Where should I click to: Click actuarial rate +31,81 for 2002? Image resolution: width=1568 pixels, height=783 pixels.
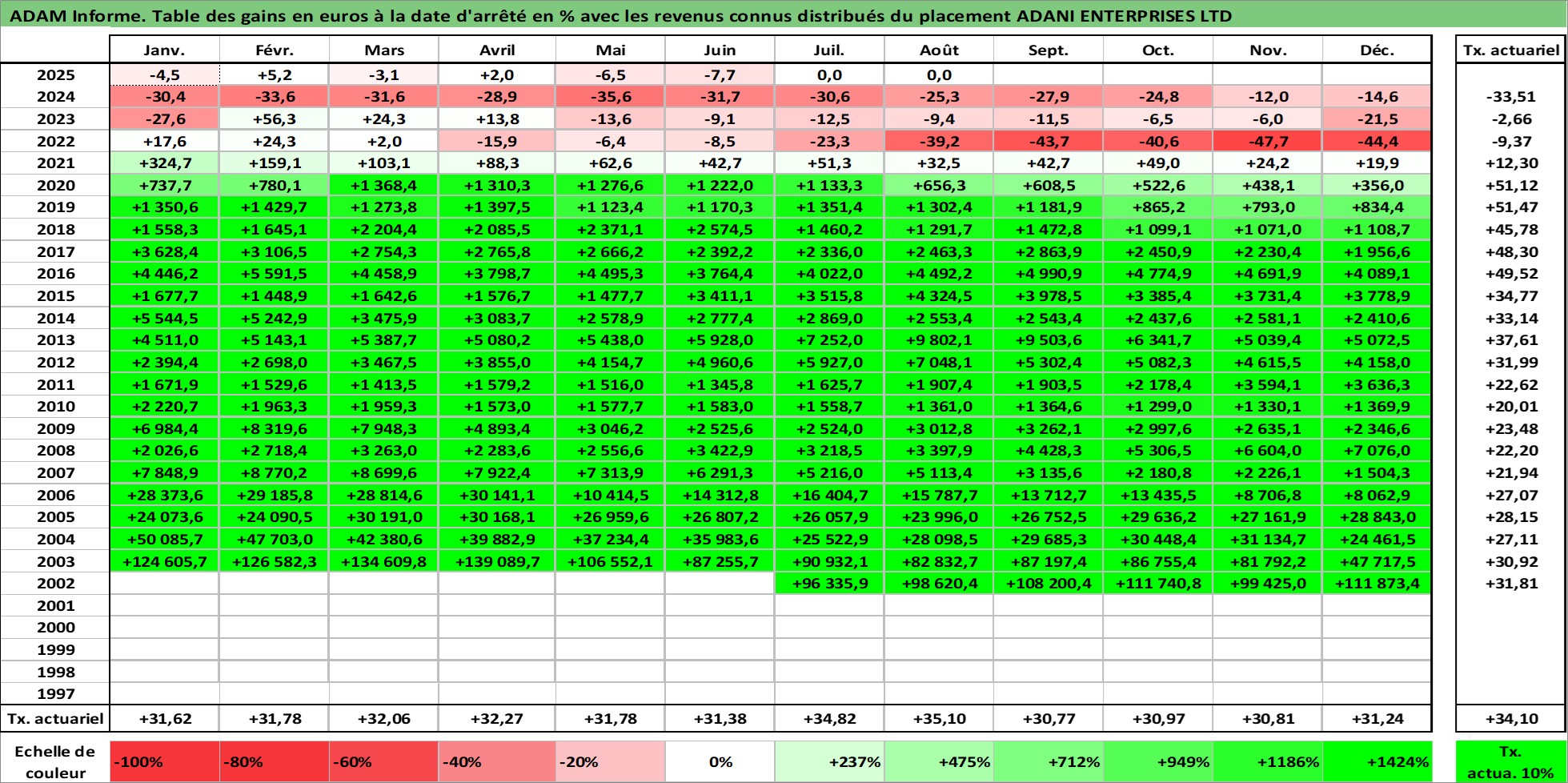[1511, 584]
